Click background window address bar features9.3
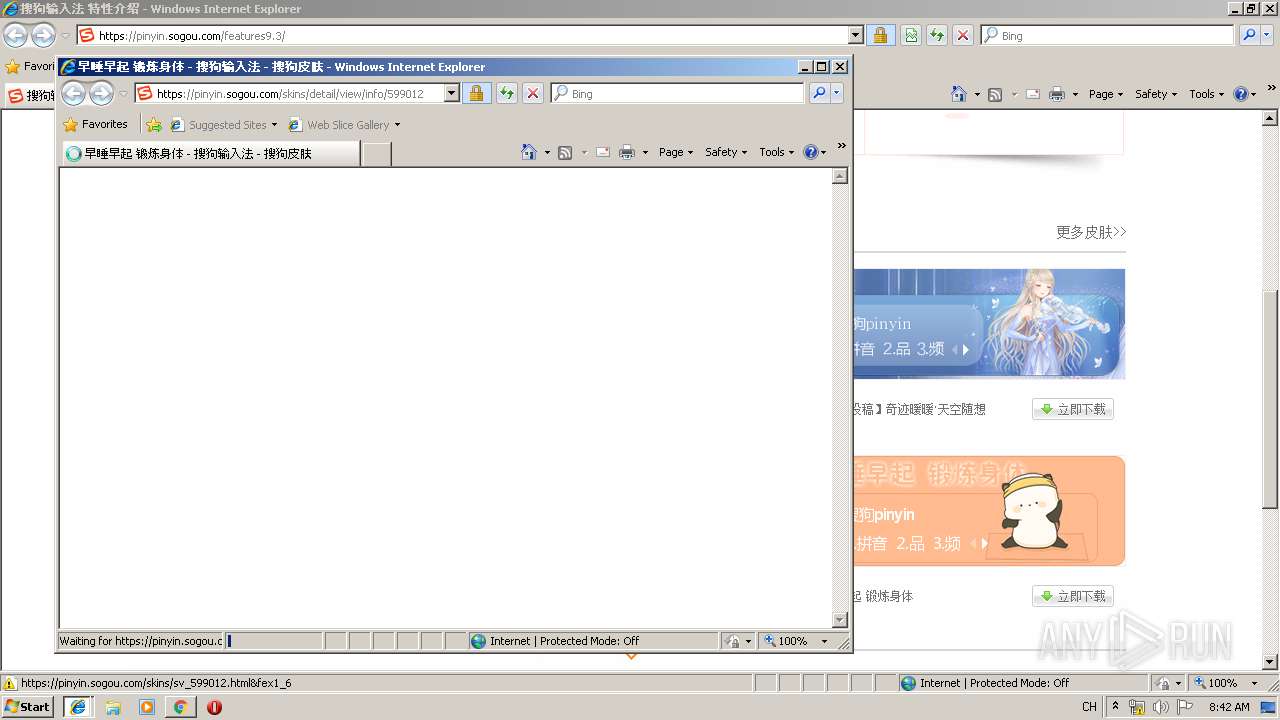The image size is (1280, 720). (471, 35)
